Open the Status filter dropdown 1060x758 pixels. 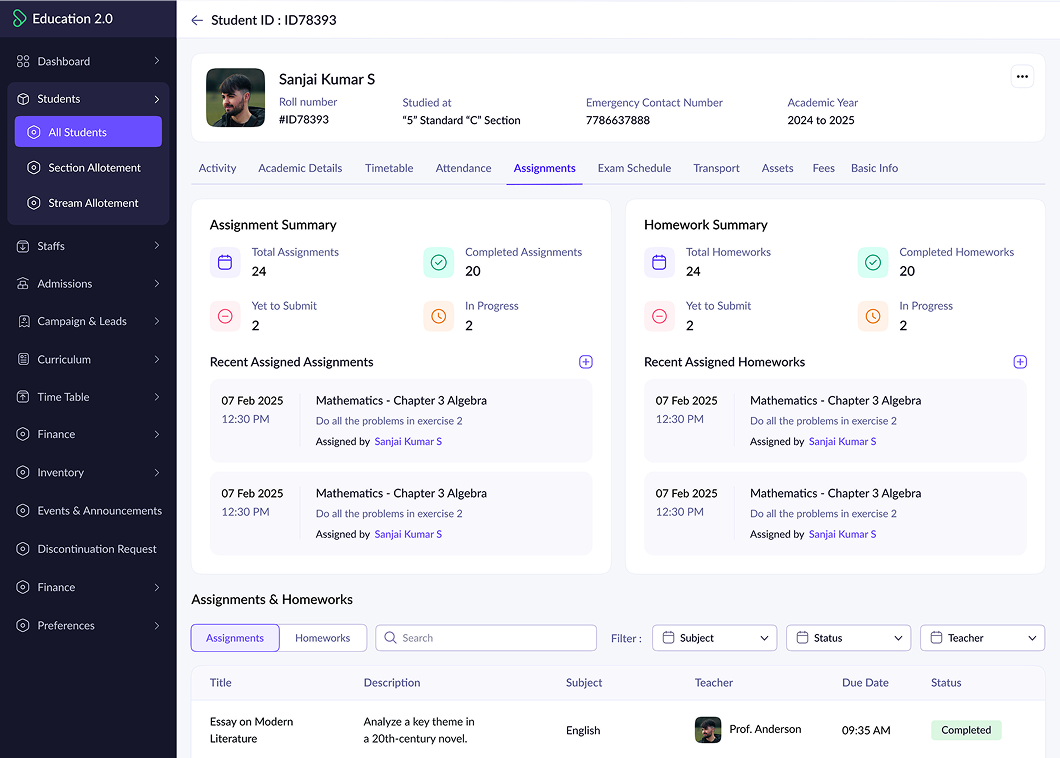(848, 638)
